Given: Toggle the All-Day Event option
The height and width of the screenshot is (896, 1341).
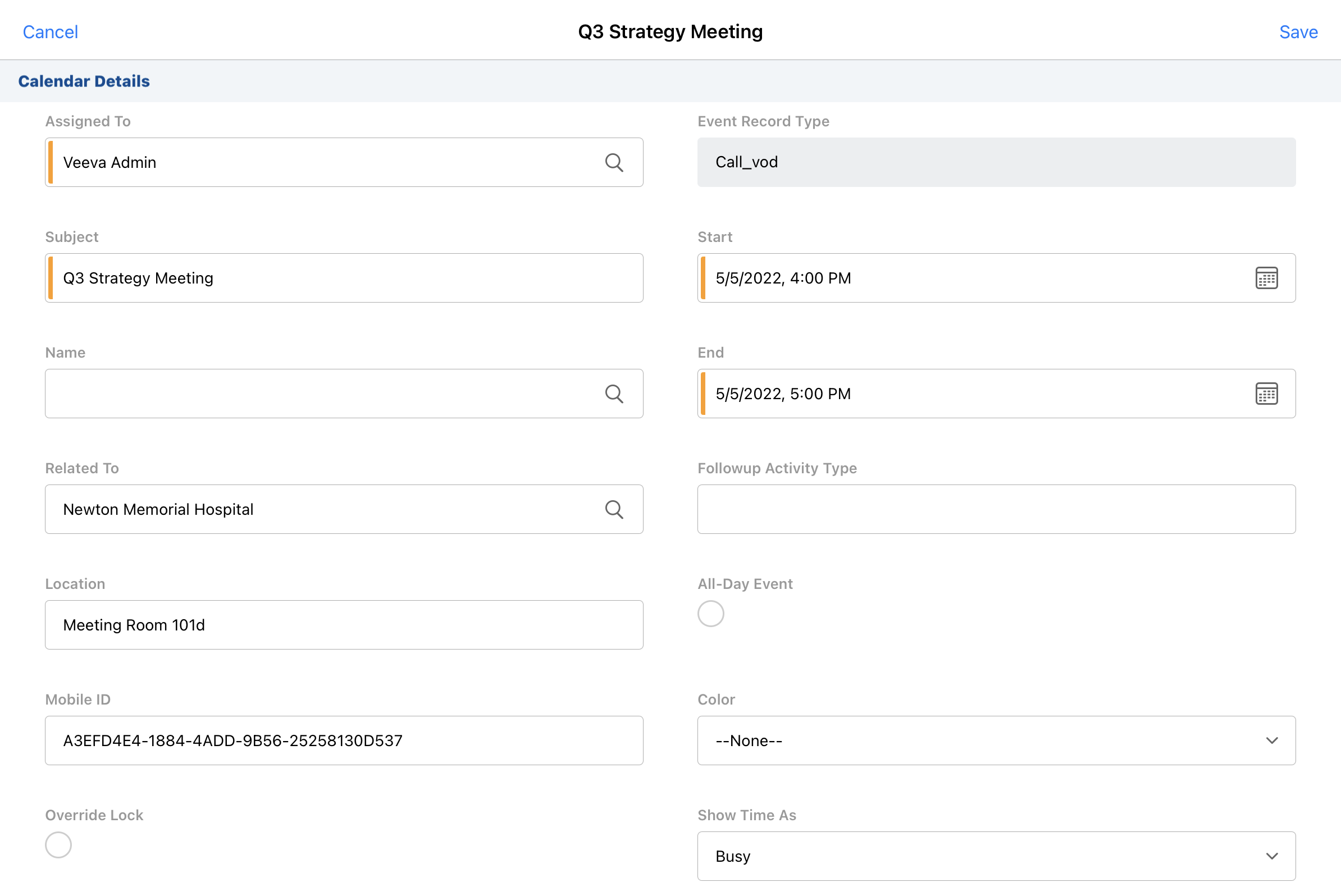Looking at the screenshot, I should [710, 614].
